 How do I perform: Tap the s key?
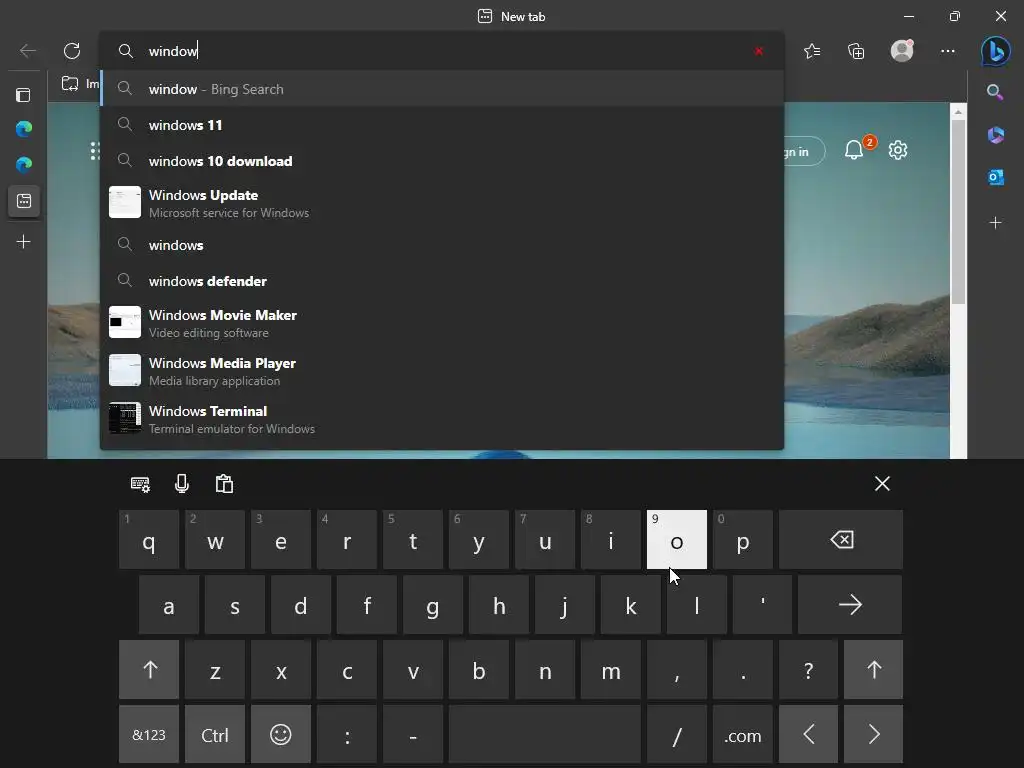click(234, 605)
